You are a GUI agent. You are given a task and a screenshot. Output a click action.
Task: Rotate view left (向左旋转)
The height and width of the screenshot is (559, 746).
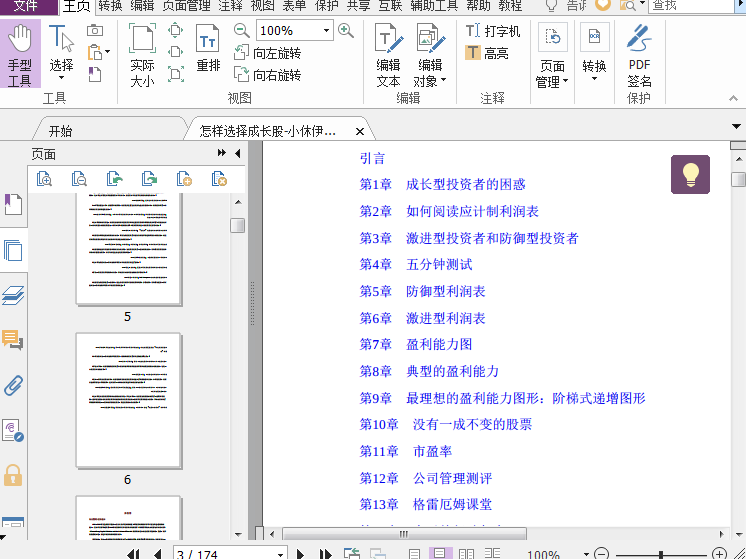267,53
